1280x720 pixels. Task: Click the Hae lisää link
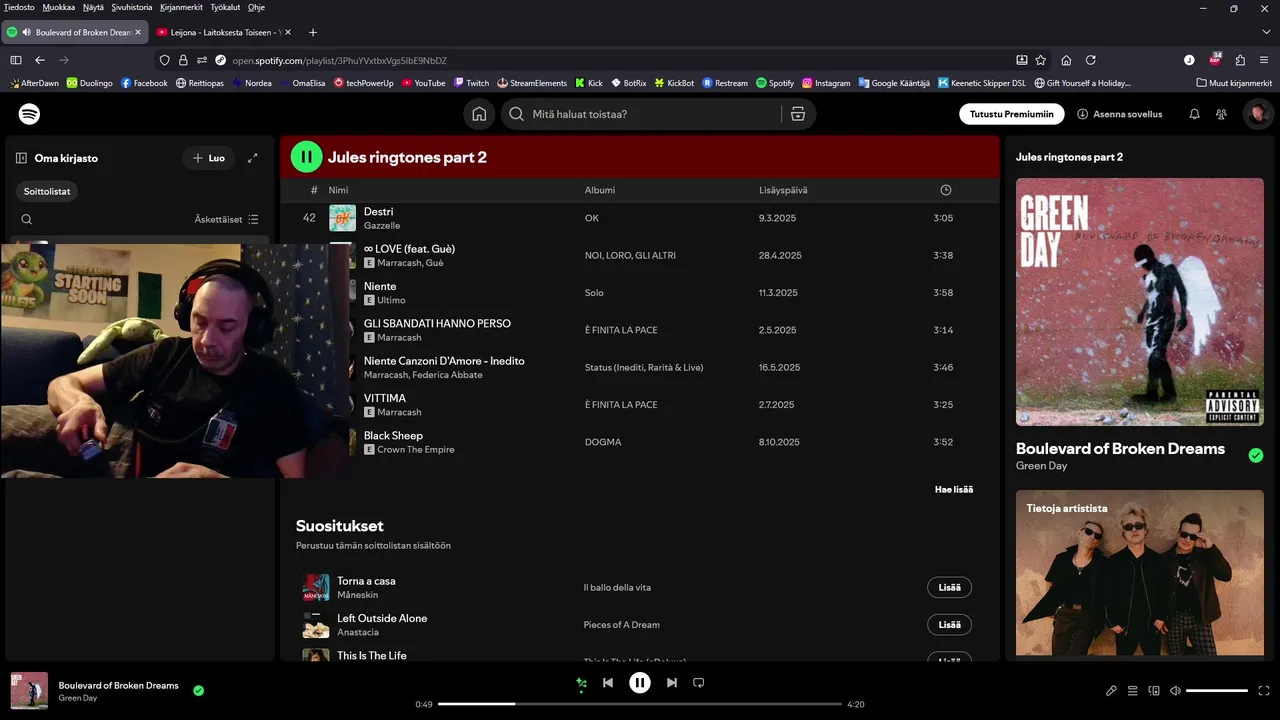pos(954,489)
